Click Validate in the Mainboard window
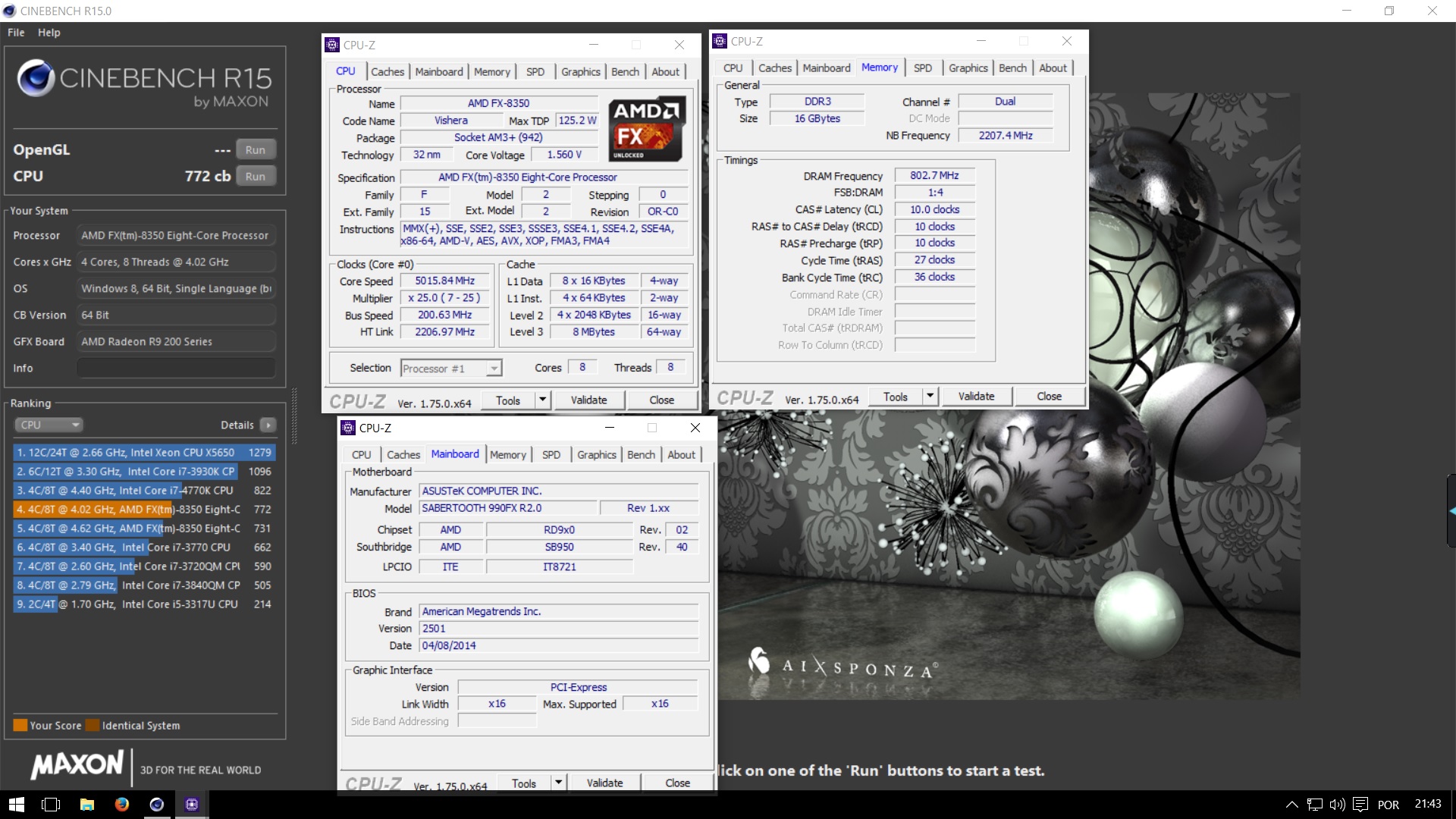Image resolution: width=1456 pixels, height=819 pixels. [x=604, y=783]
